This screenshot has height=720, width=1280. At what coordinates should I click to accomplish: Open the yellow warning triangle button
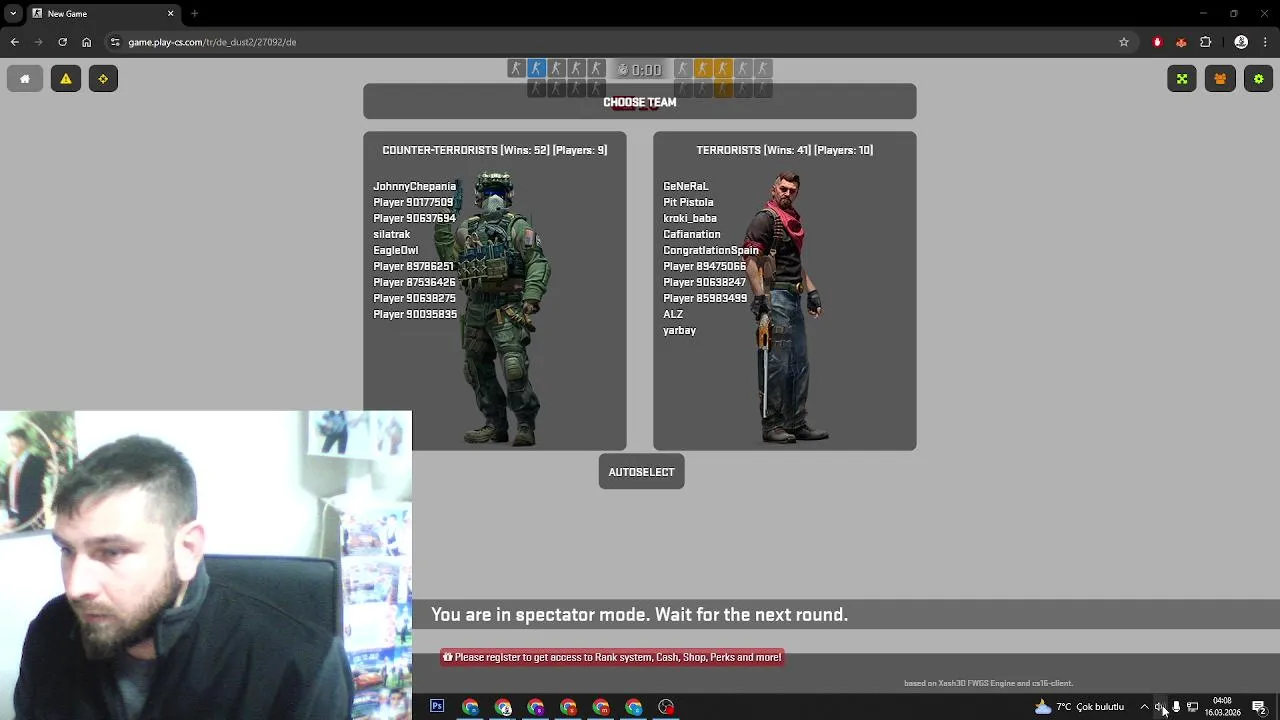pos(66,79)
